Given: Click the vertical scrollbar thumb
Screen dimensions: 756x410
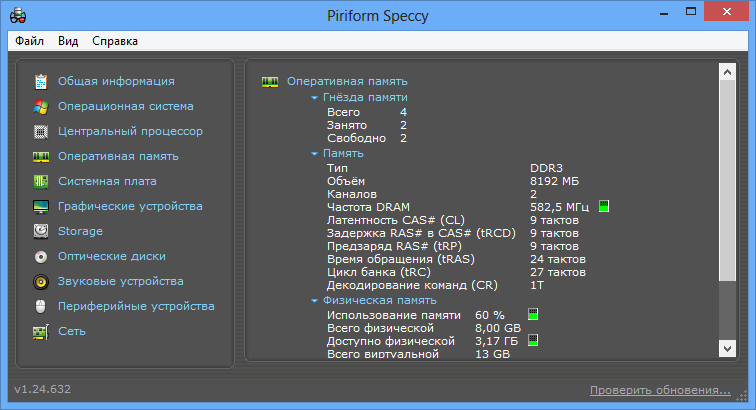Looking at the screenshot, I should [727, 181].
